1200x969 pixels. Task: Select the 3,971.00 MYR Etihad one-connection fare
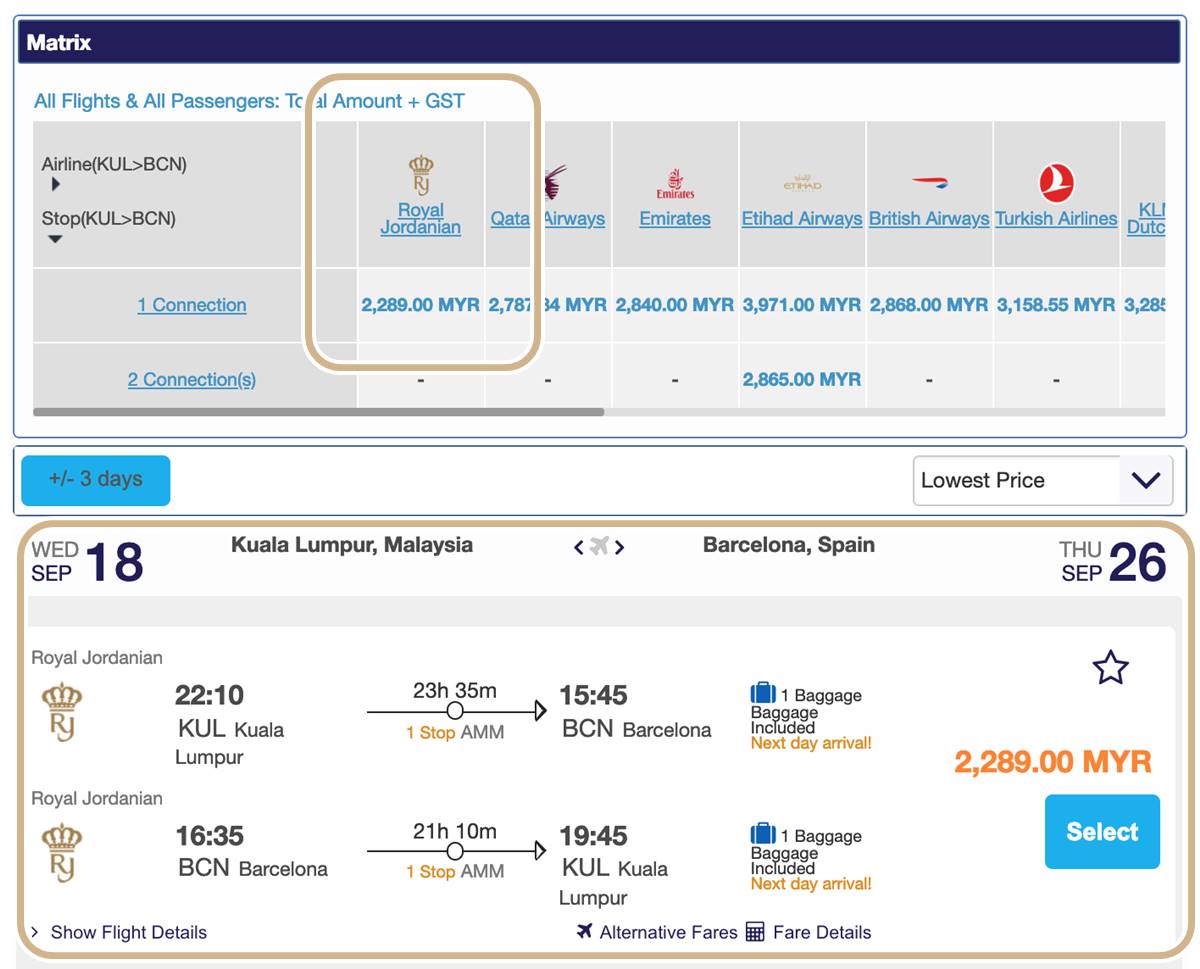coord(802,305)
